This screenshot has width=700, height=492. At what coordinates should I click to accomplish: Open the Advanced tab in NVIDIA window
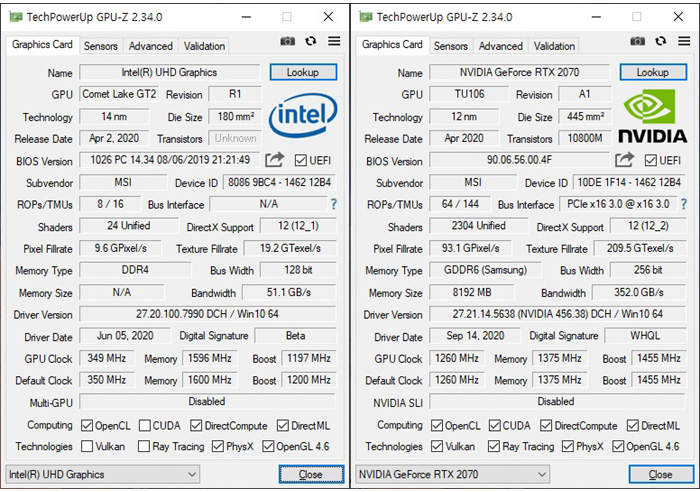[500, 46]
